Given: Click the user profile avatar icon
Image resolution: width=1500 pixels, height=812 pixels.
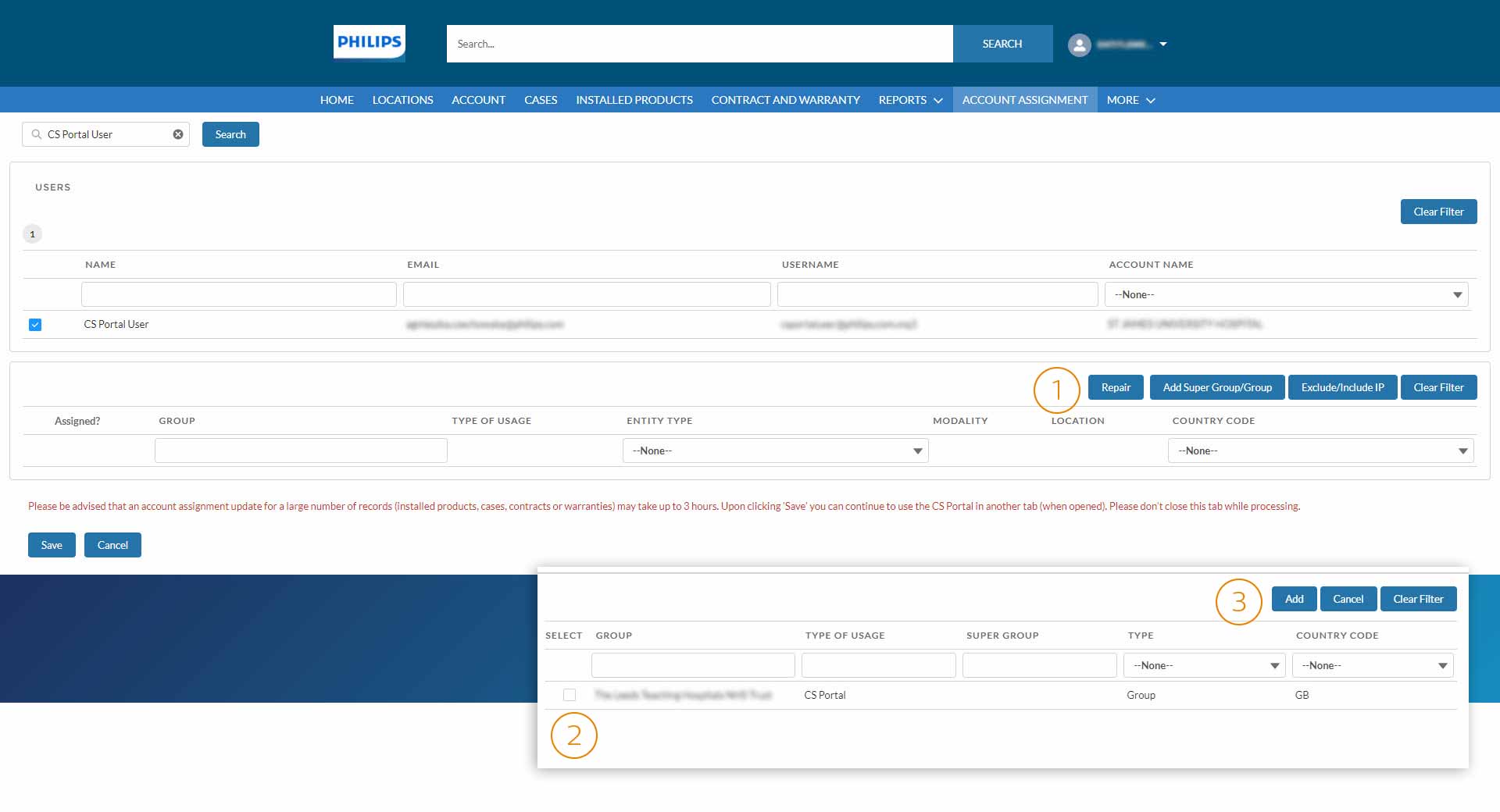Looking at the screenshot, I should click(1079, 45).
